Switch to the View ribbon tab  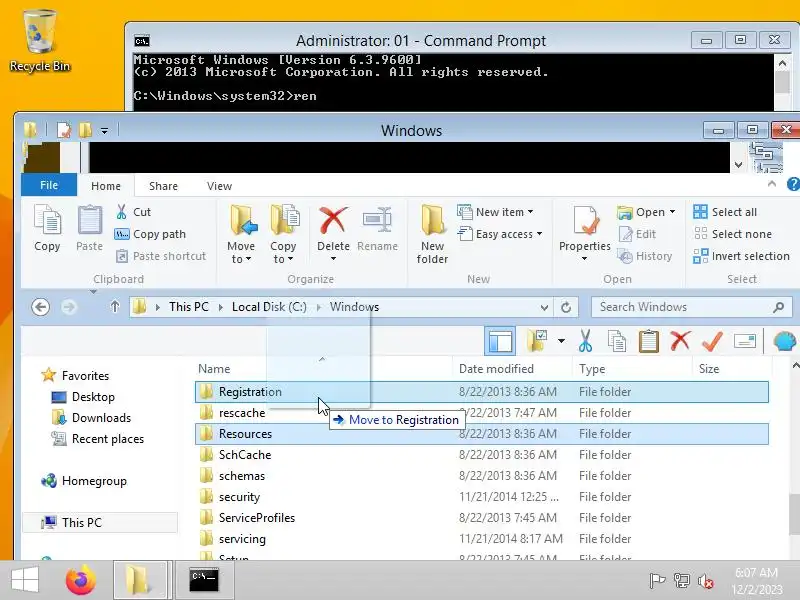tap(219, 186)
